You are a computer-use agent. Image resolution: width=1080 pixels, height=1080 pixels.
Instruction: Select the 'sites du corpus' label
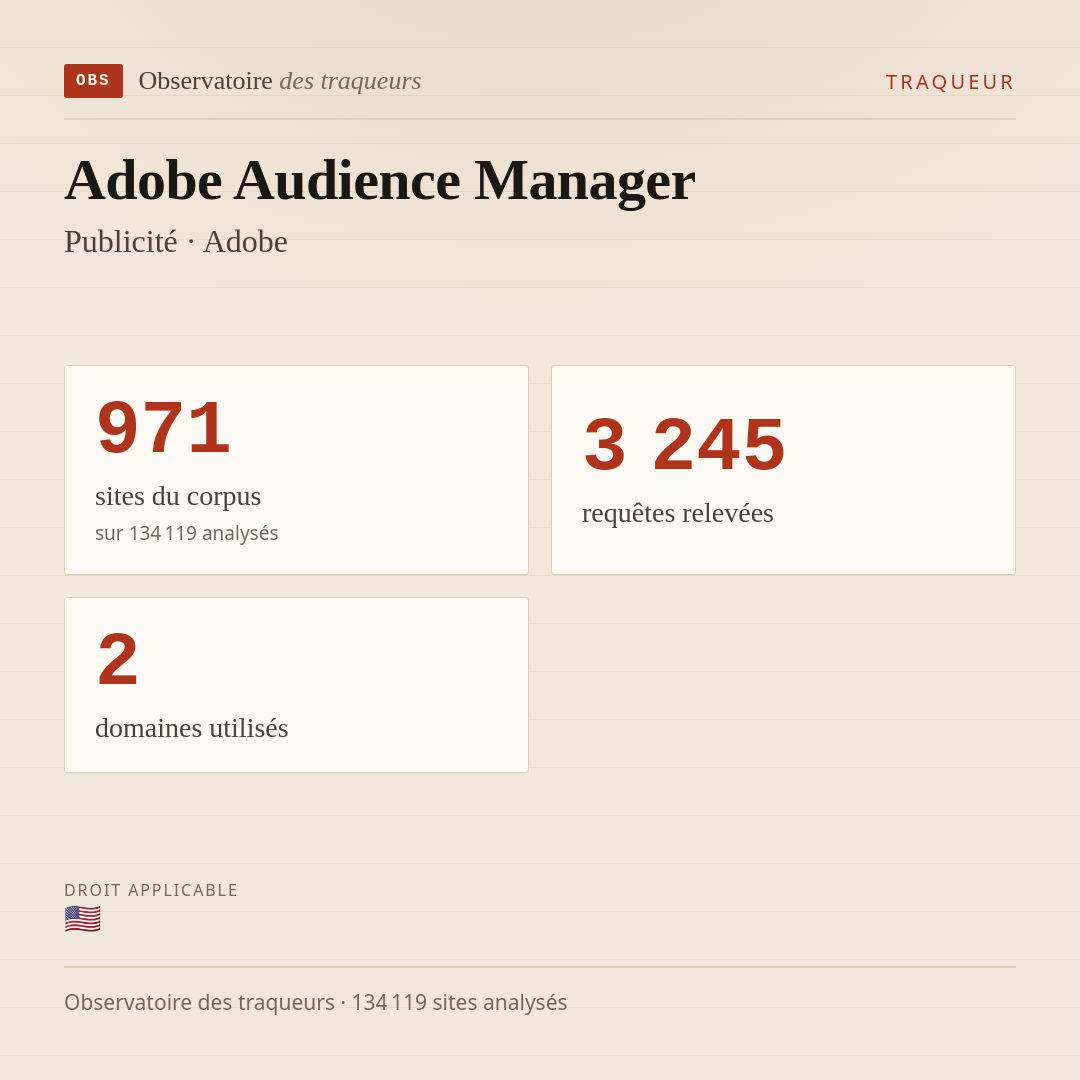(x=178, y=497)
